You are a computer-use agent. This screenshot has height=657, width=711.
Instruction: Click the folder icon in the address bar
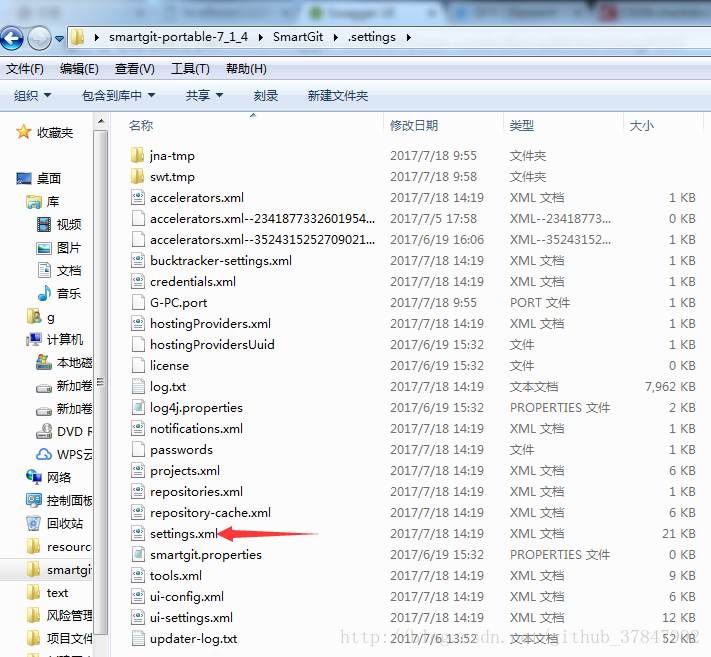point(78,37)
